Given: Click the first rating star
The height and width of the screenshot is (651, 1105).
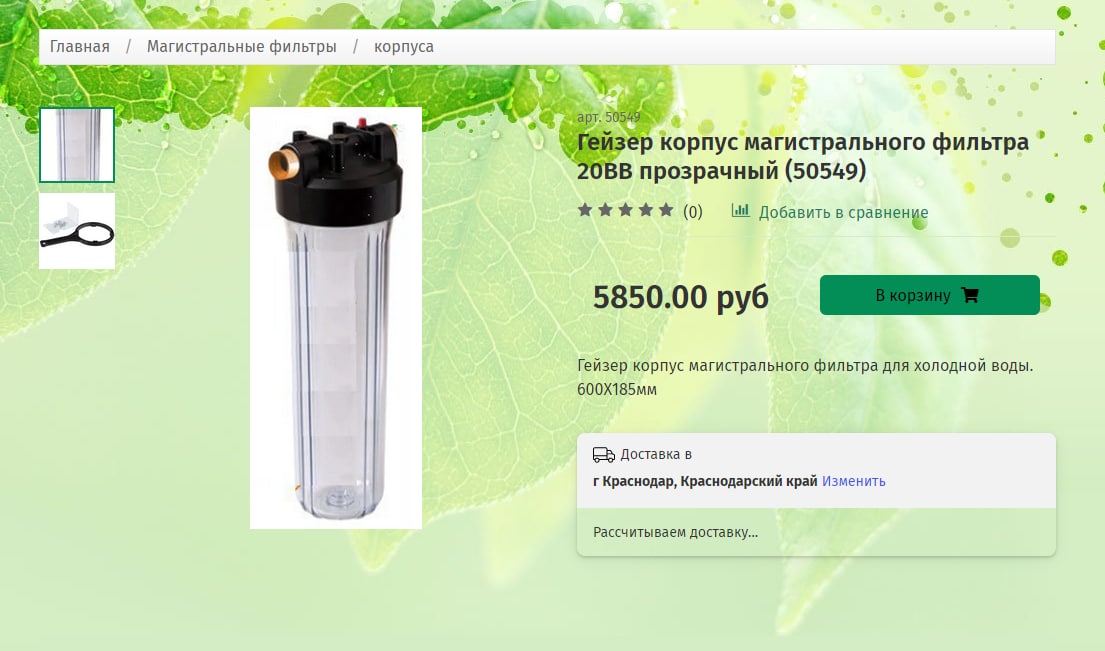Looking at the screenshot, I should (584, 209).
